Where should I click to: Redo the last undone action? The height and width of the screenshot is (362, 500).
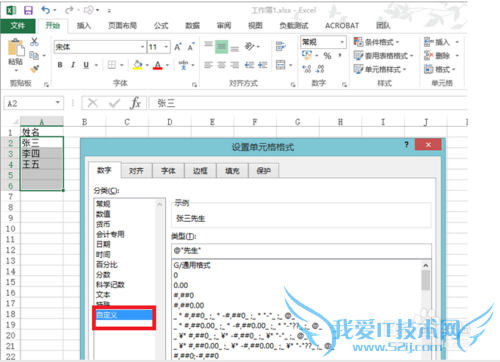[69, 10]
